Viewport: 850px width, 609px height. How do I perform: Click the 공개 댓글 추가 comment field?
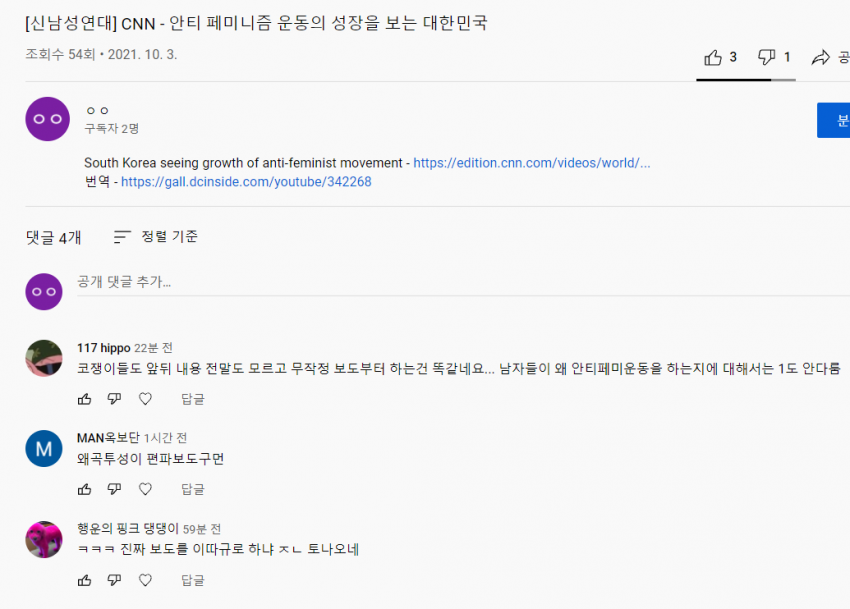(463, 282)
